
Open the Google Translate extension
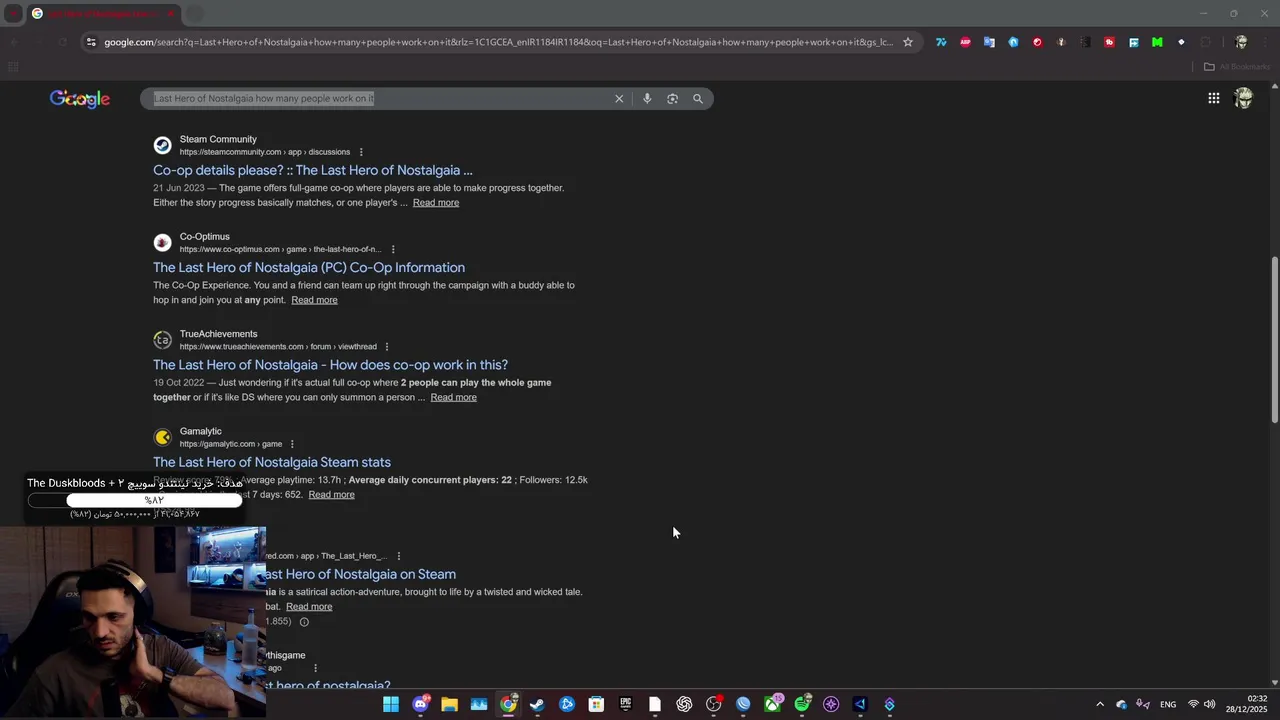tap(989, 42)
